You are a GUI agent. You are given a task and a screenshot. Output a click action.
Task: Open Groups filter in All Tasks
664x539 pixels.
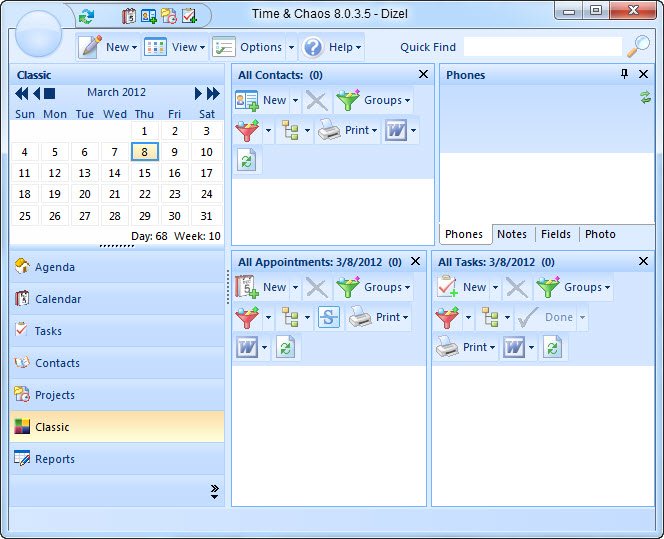tap(573, 287)
